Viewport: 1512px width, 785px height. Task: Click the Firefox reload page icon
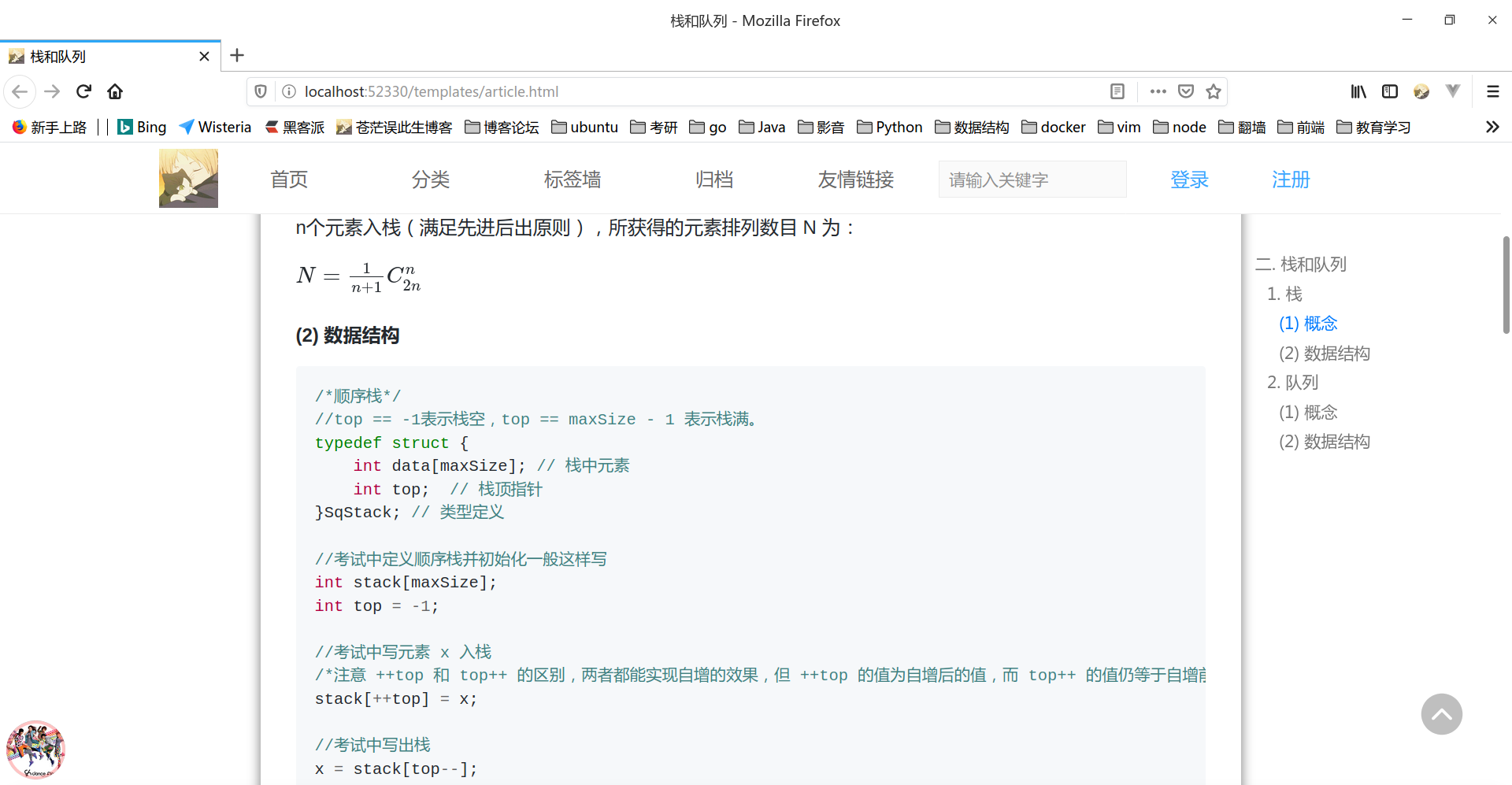[83, 91]
